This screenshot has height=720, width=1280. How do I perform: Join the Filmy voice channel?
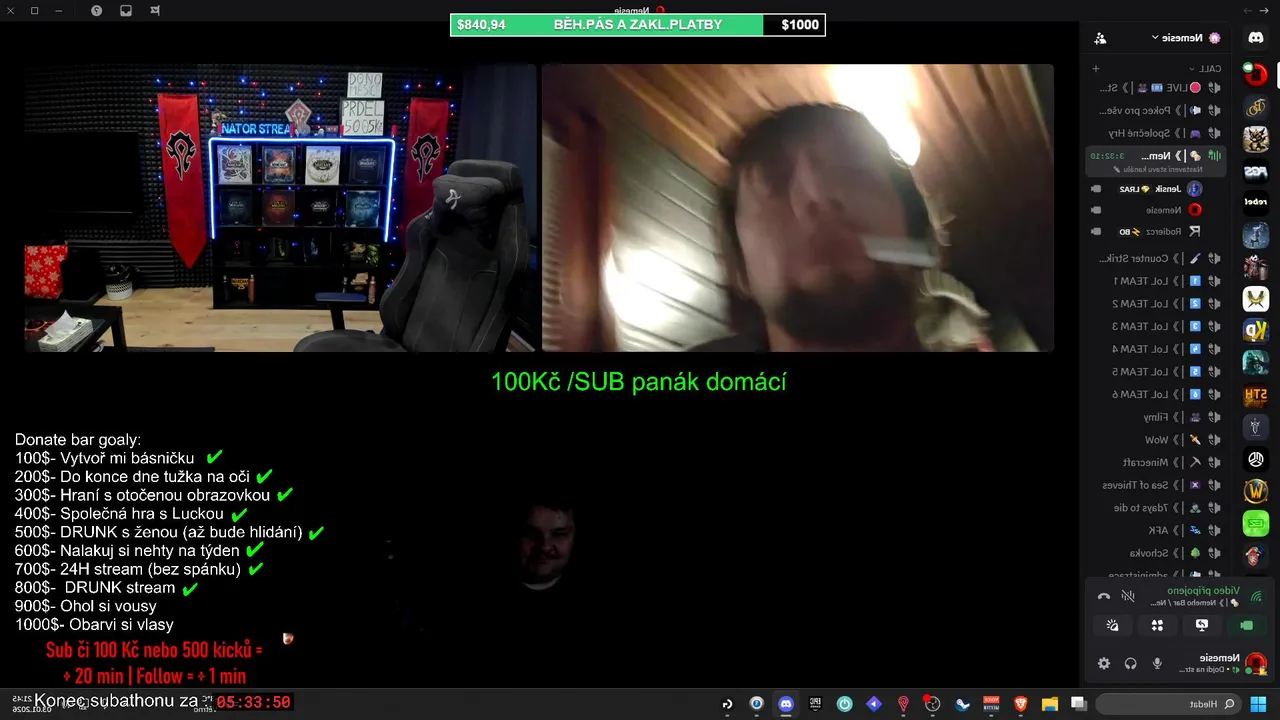tap(1157, 417)
